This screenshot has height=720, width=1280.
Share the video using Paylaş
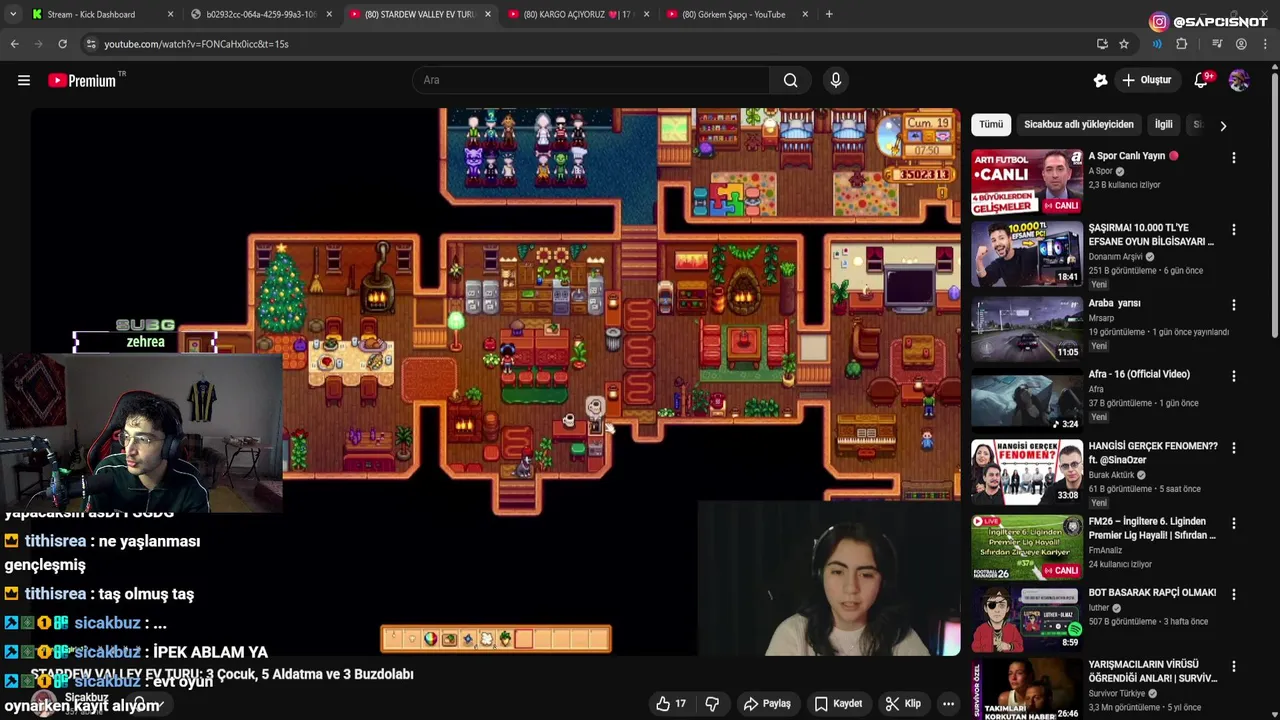pyautogui.click(x=767, y=703)
